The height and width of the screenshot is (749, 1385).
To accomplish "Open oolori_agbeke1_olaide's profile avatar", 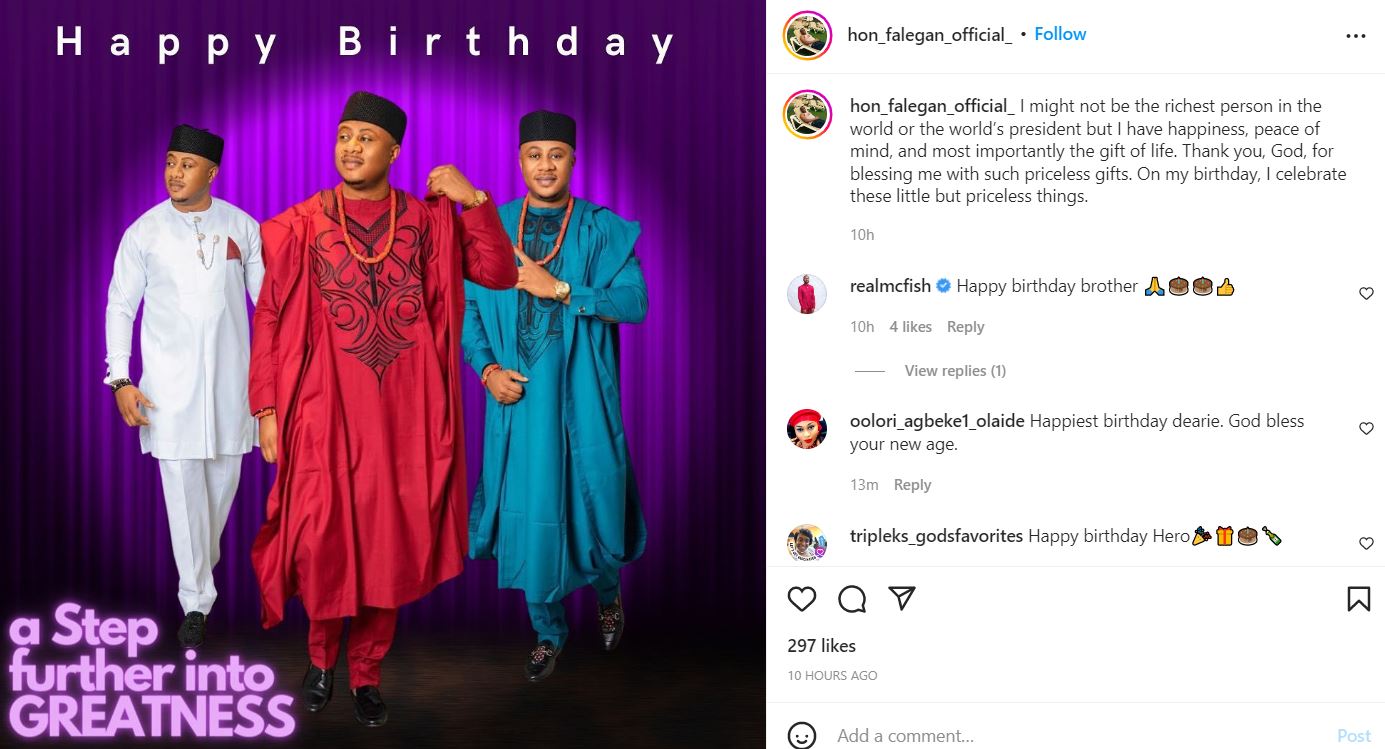I will click(807, 429).
